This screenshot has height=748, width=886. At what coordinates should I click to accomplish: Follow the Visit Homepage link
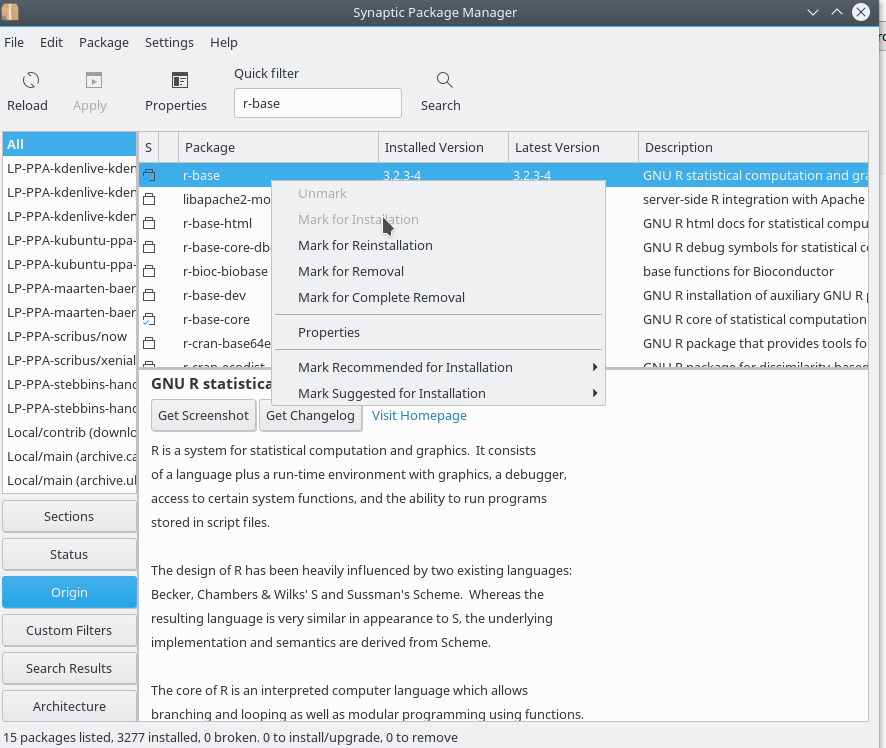419,415
